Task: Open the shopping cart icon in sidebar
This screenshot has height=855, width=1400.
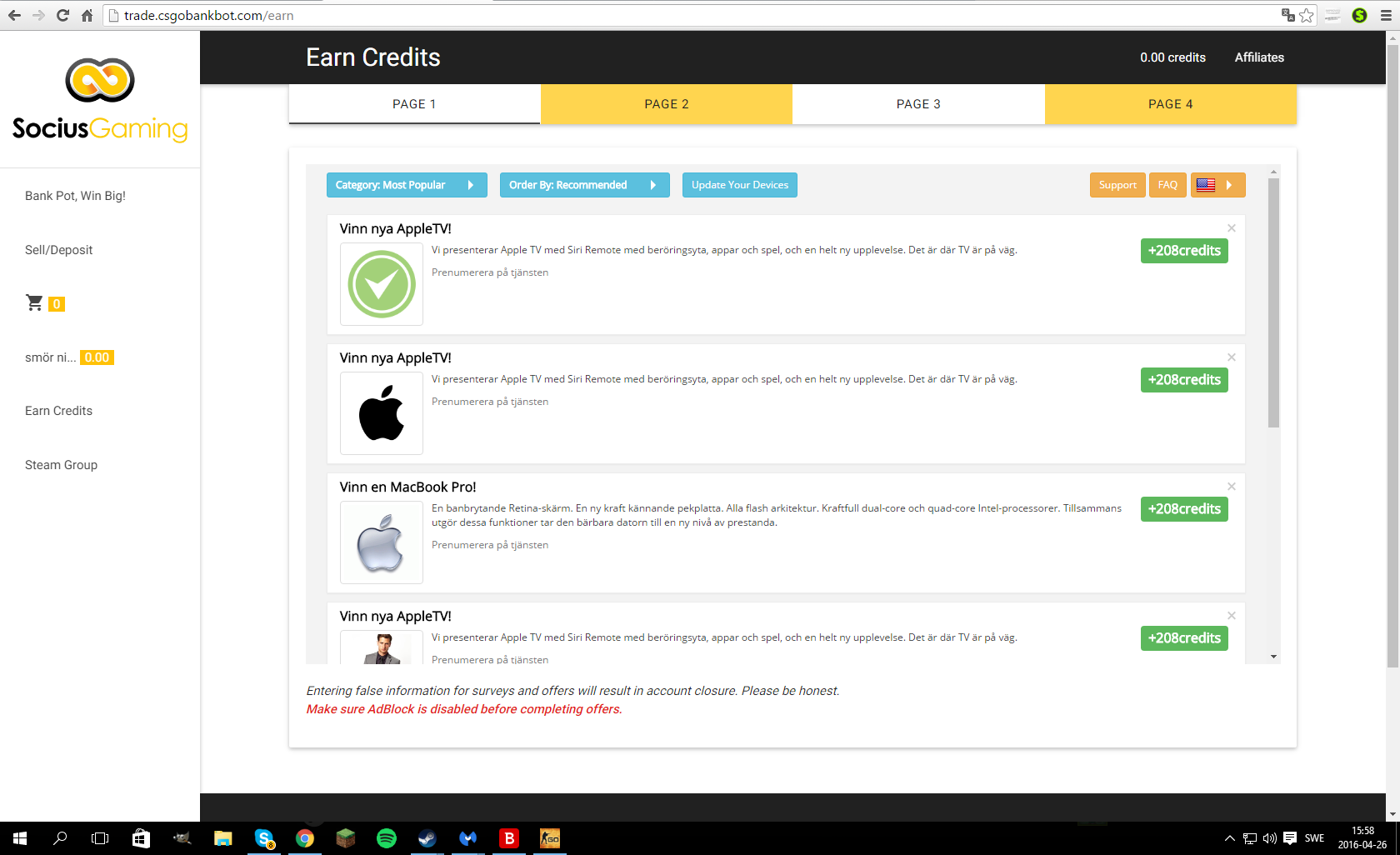Action: coord(34,302)
